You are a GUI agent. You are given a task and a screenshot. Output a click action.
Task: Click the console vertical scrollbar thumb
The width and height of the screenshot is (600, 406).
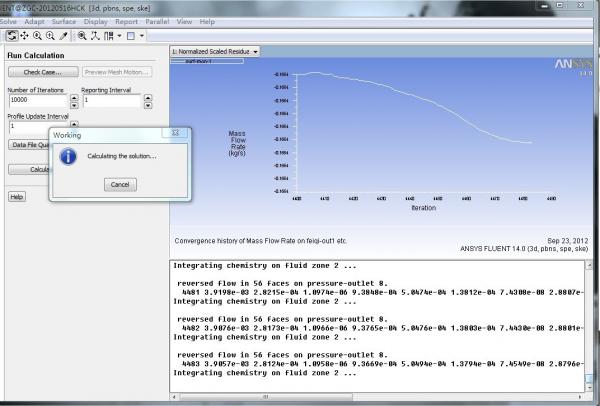click(589, 378)
